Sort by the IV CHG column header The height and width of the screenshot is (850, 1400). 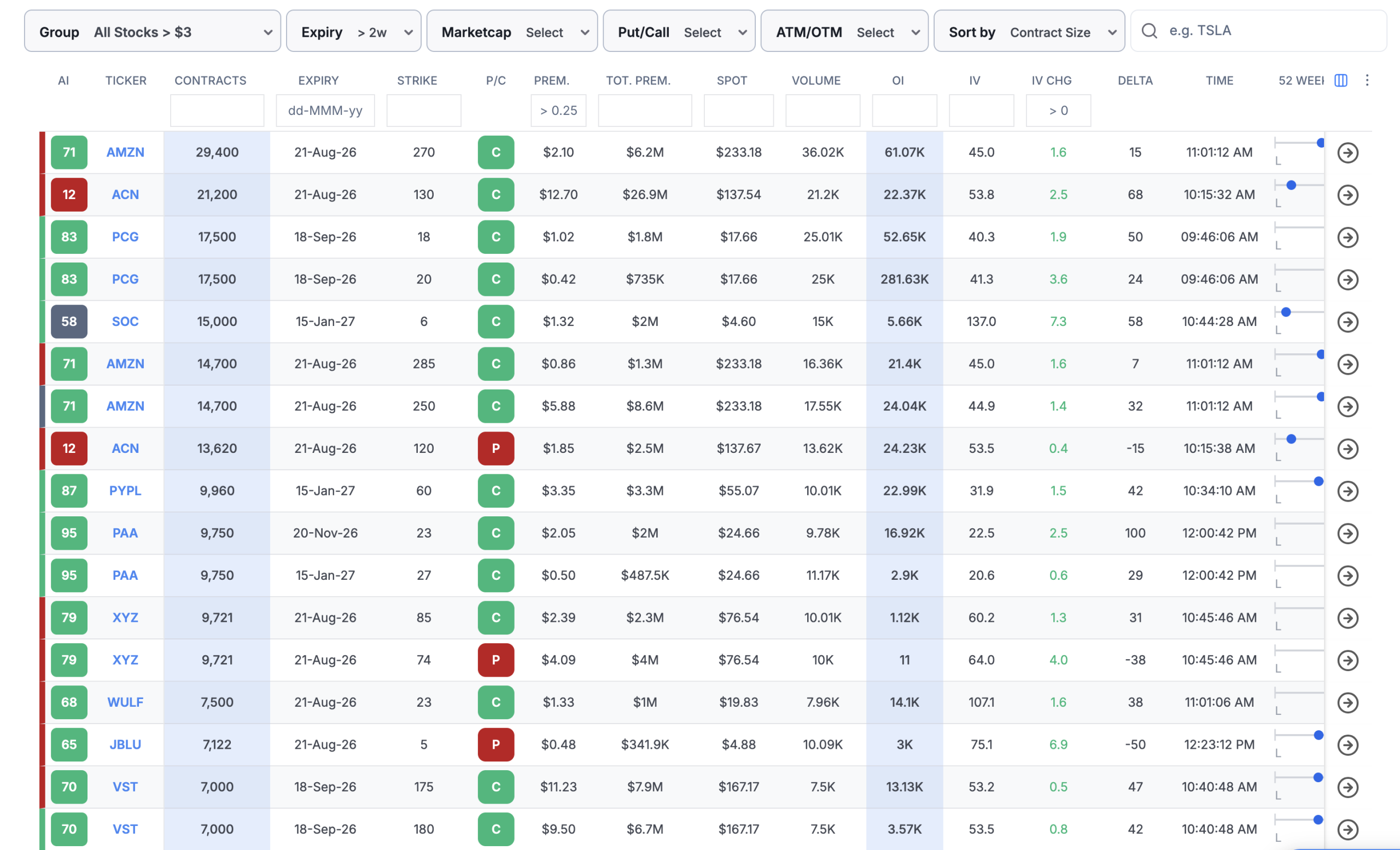point(1051,81)
